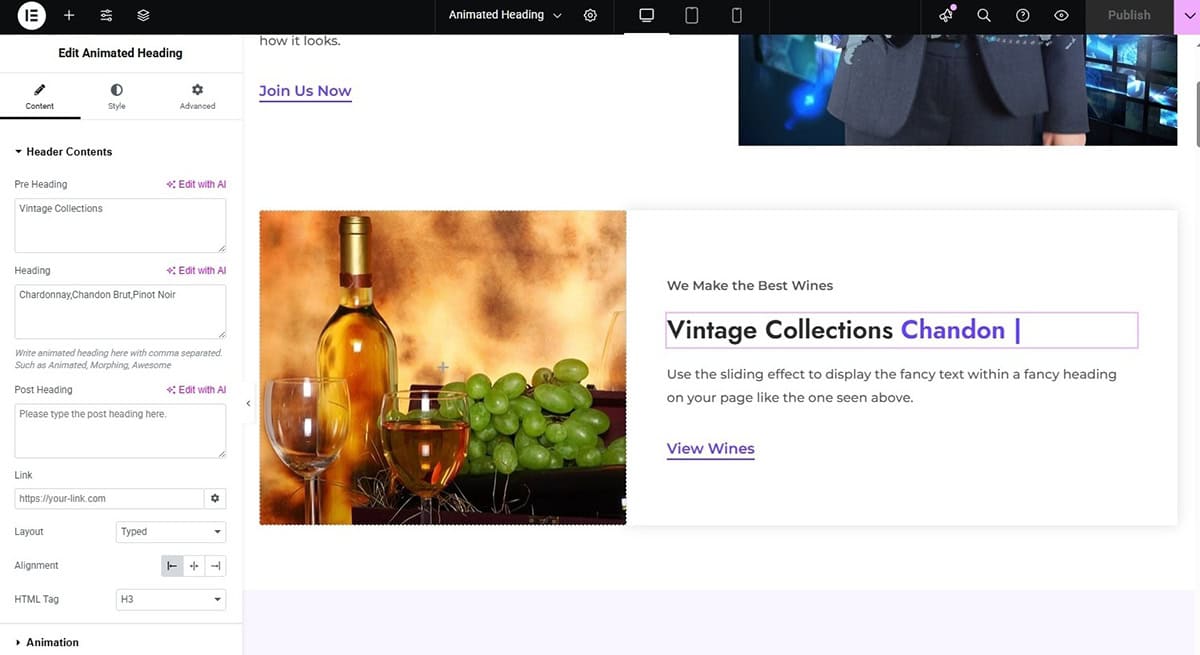Switch to the Style tab
This screenshot has width=1200, height=655.
(x=117, y=97)
